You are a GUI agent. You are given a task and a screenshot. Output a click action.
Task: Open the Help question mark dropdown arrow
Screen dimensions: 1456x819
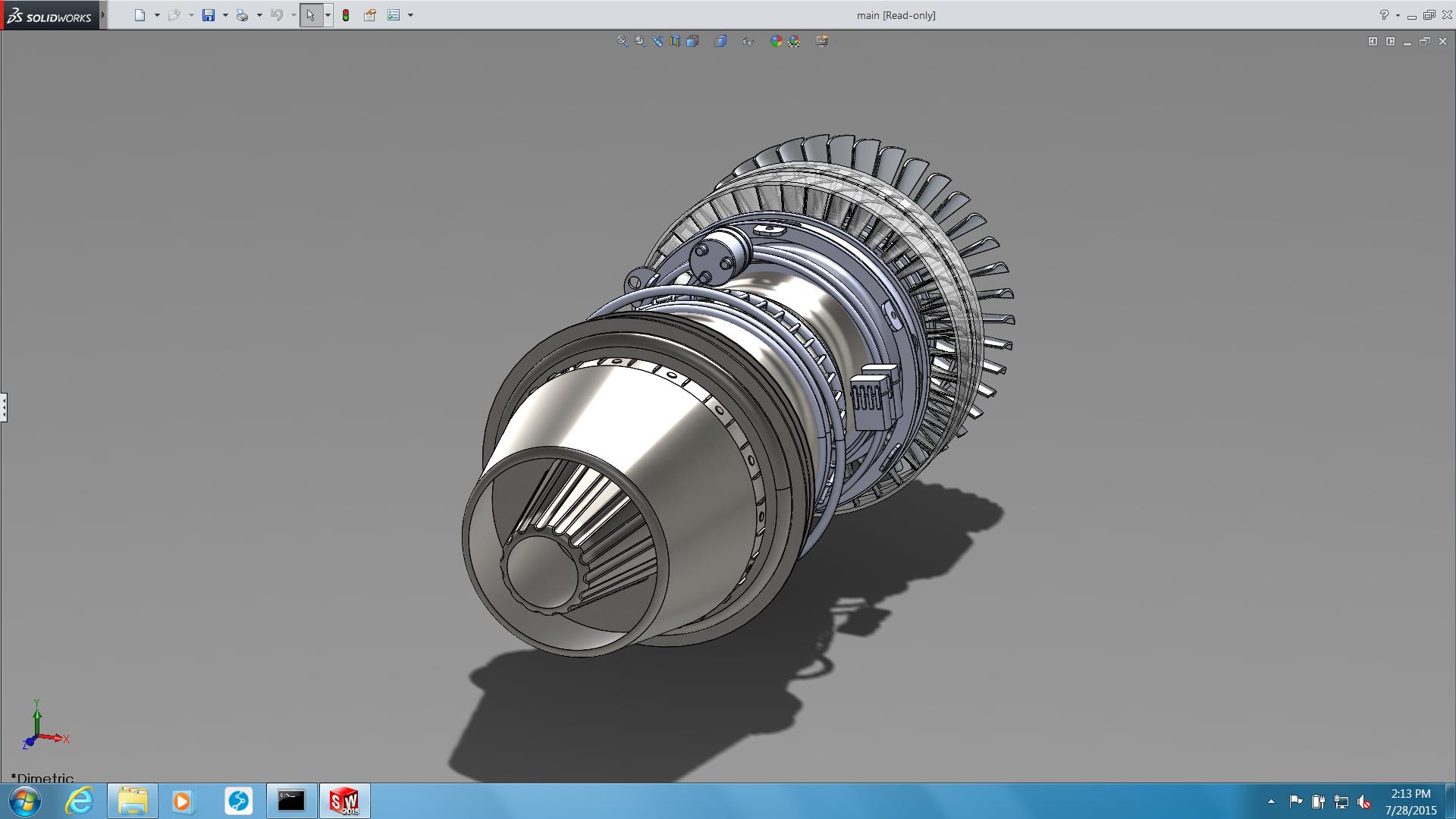[1398, 15]
